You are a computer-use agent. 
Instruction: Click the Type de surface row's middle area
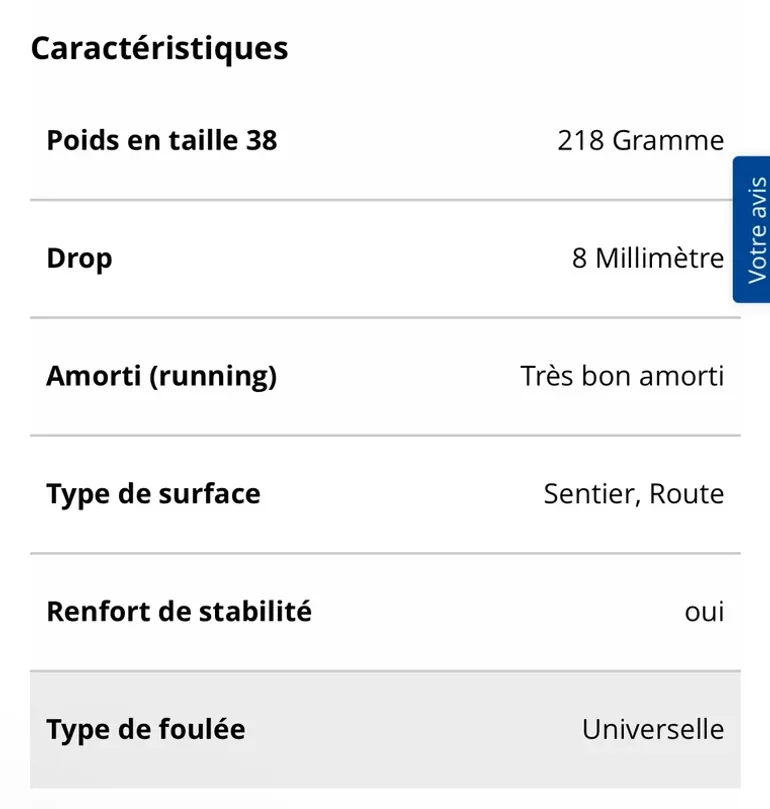pos(402,494)
